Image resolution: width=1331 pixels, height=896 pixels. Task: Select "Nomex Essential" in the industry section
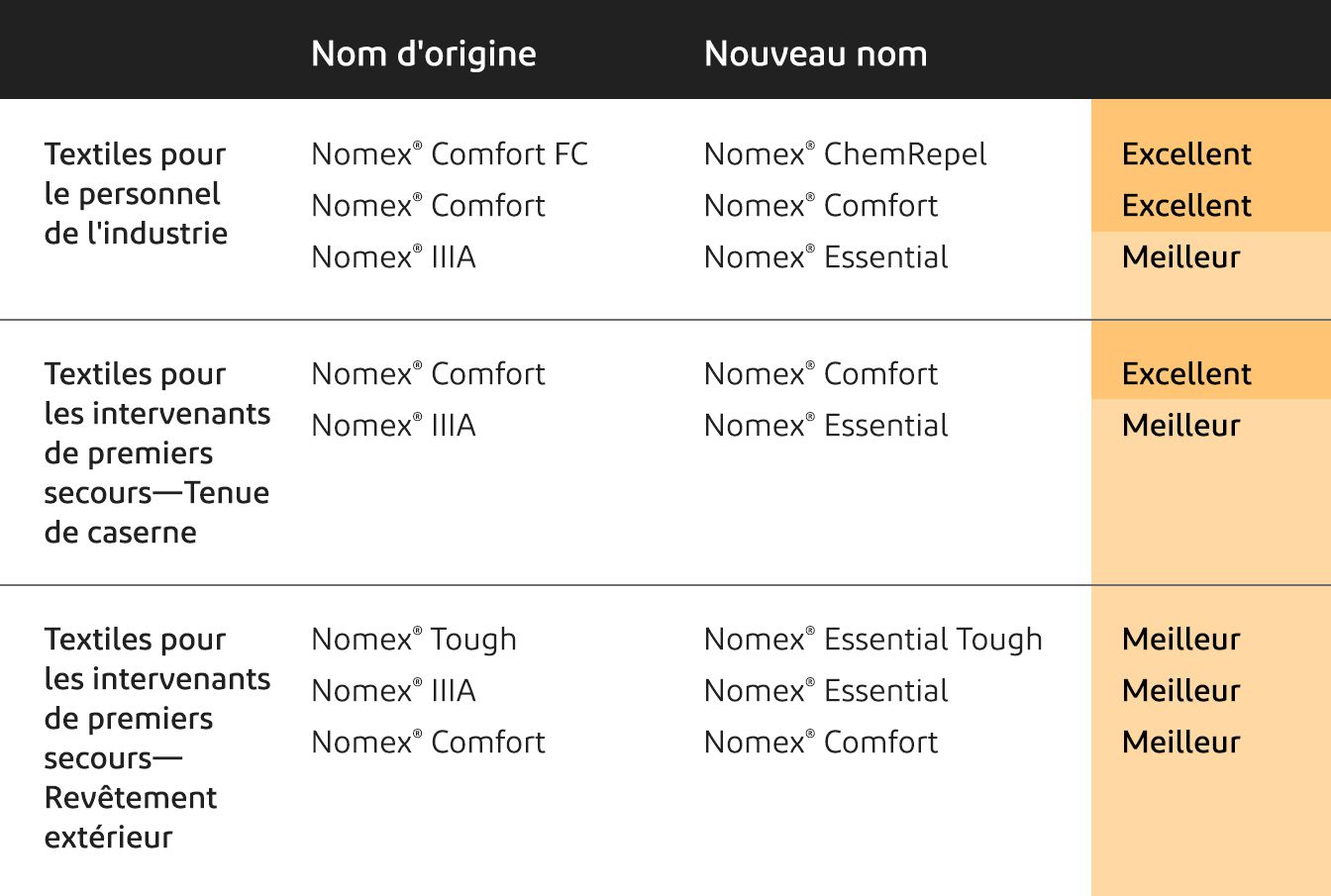pos(826,257)
